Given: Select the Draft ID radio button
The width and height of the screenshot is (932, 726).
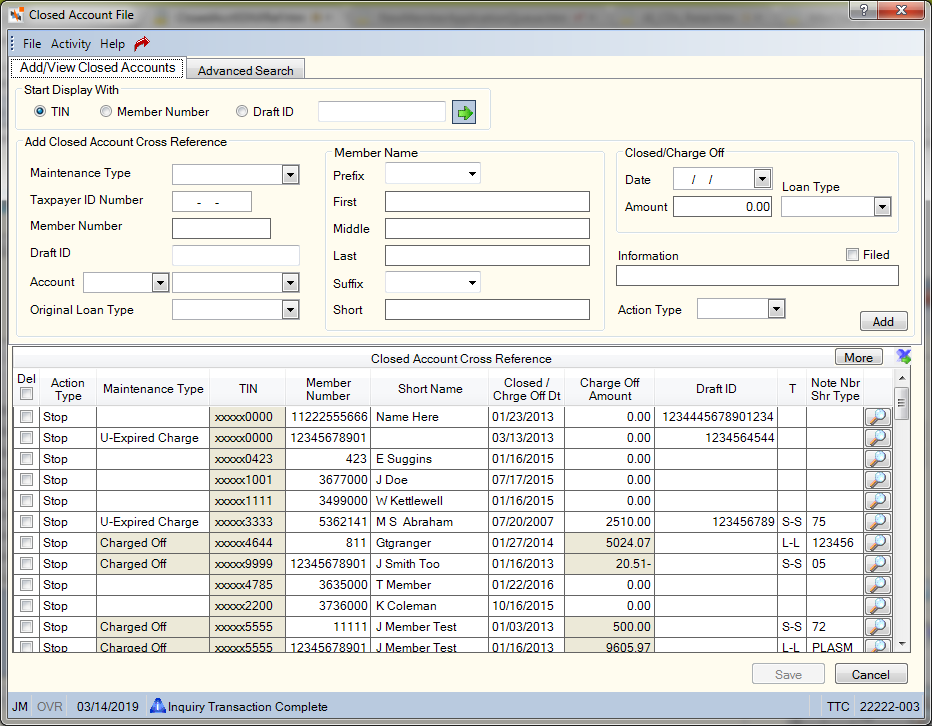Looking at the screenshot, I should [242, 111].
